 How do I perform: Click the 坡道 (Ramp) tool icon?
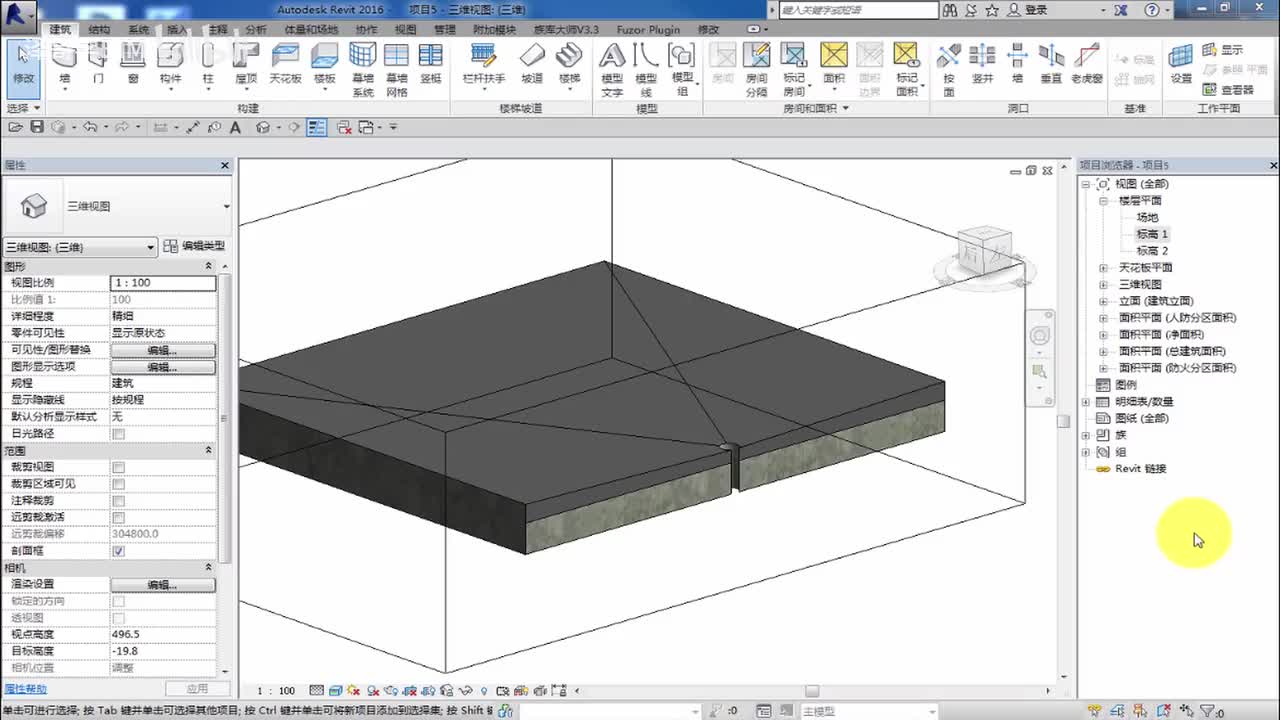click(x=532, y=62)
